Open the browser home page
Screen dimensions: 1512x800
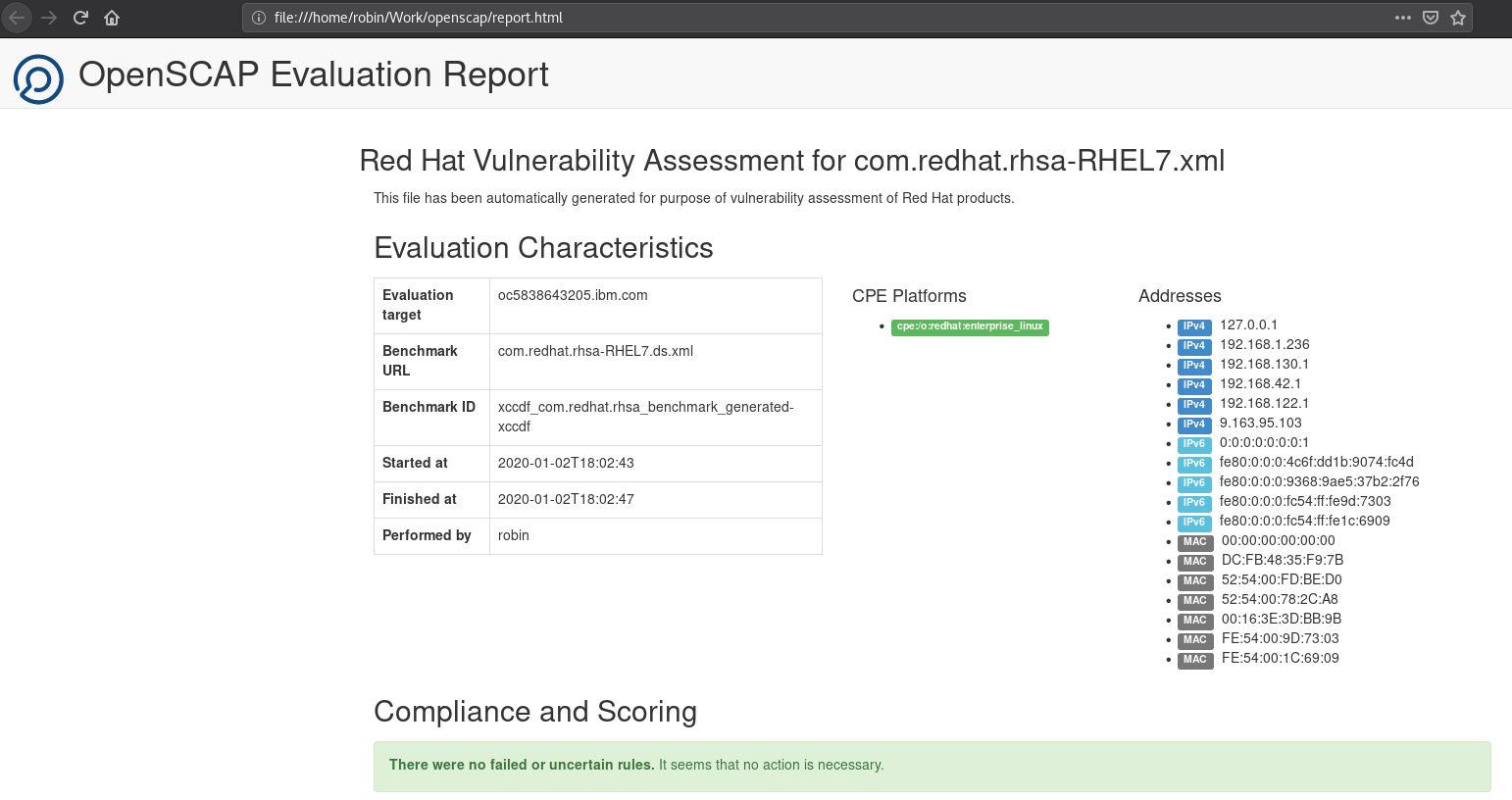(x=112, y=17)
